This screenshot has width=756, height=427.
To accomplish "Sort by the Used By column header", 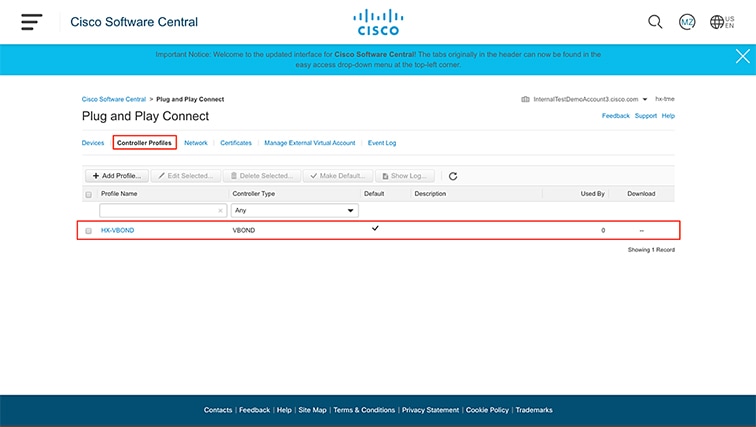I will click(x=593, y=194).
